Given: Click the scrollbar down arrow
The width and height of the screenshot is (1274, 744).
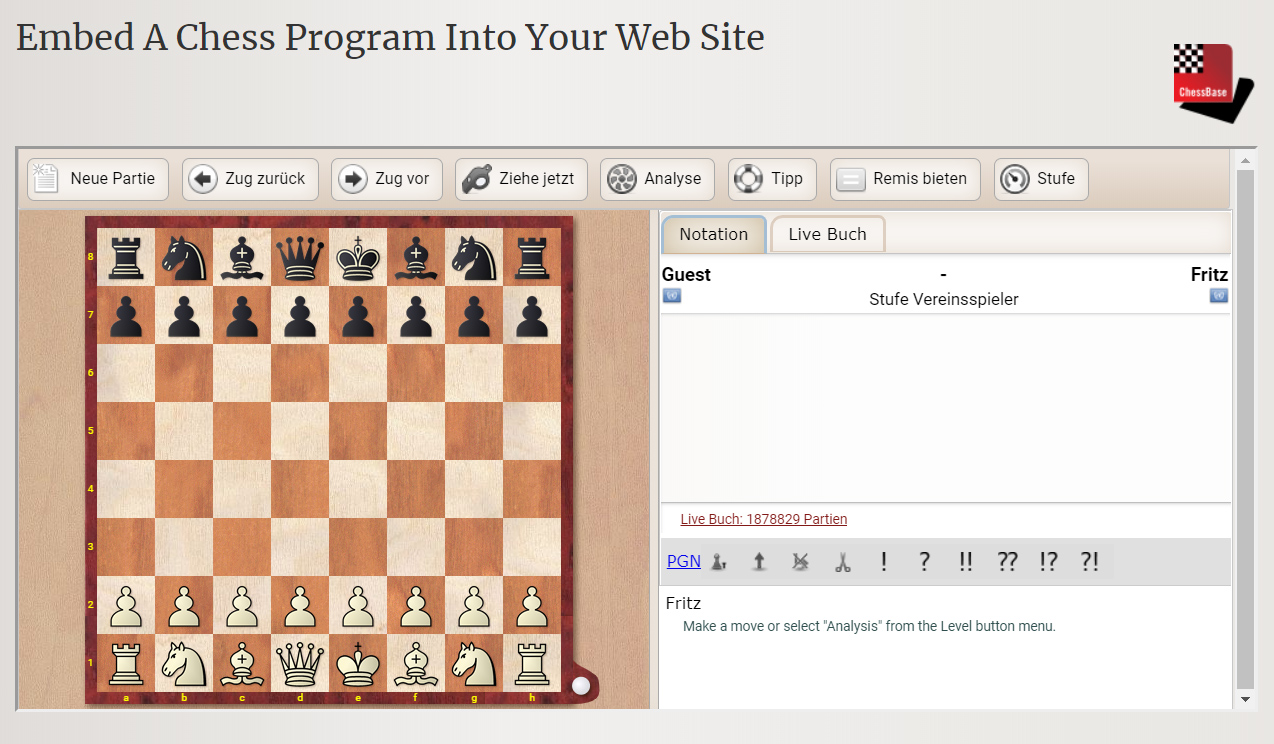Looking at the screenshot, I should [x=1245, y=700].
